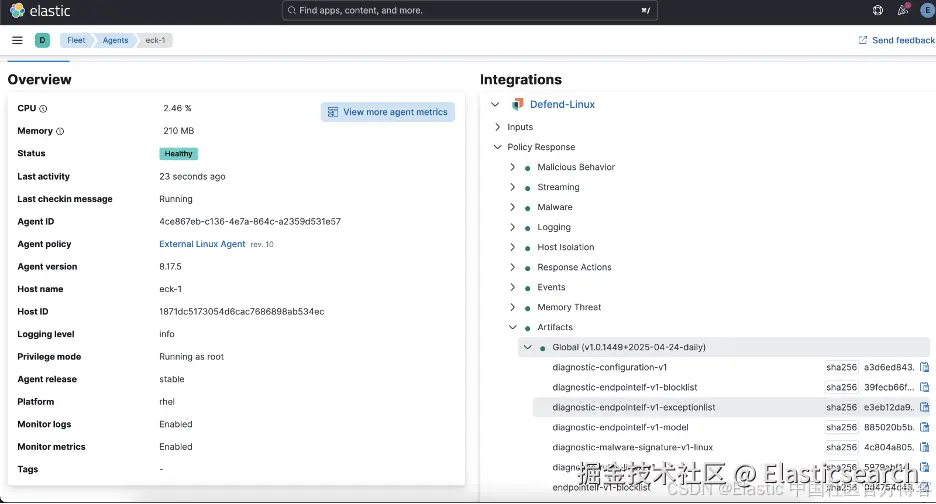The height and width of the screenshot is (504, 936).
Task: Select the Host ID value
Action: pyautogui.click(x=242, y=312)
